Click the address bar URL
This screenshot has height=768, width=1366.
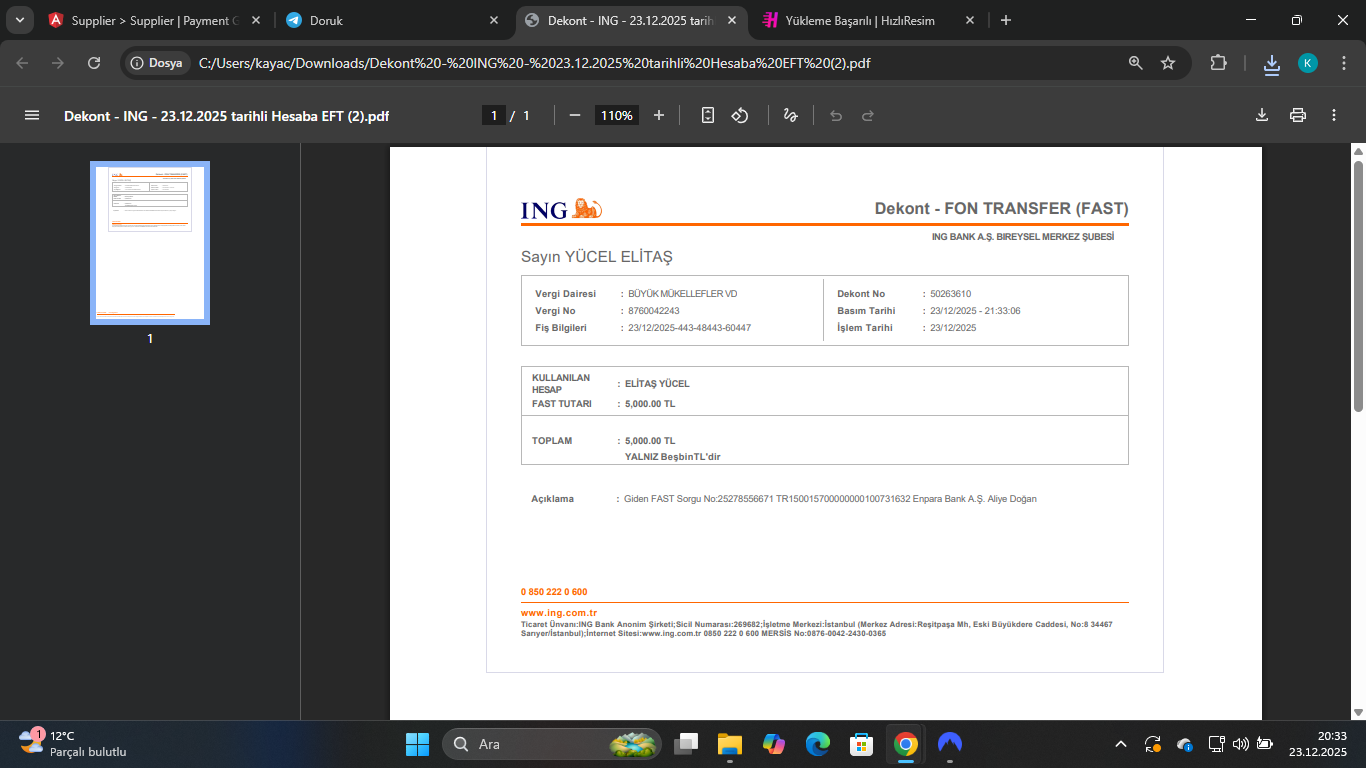click(x=535, y=63)
